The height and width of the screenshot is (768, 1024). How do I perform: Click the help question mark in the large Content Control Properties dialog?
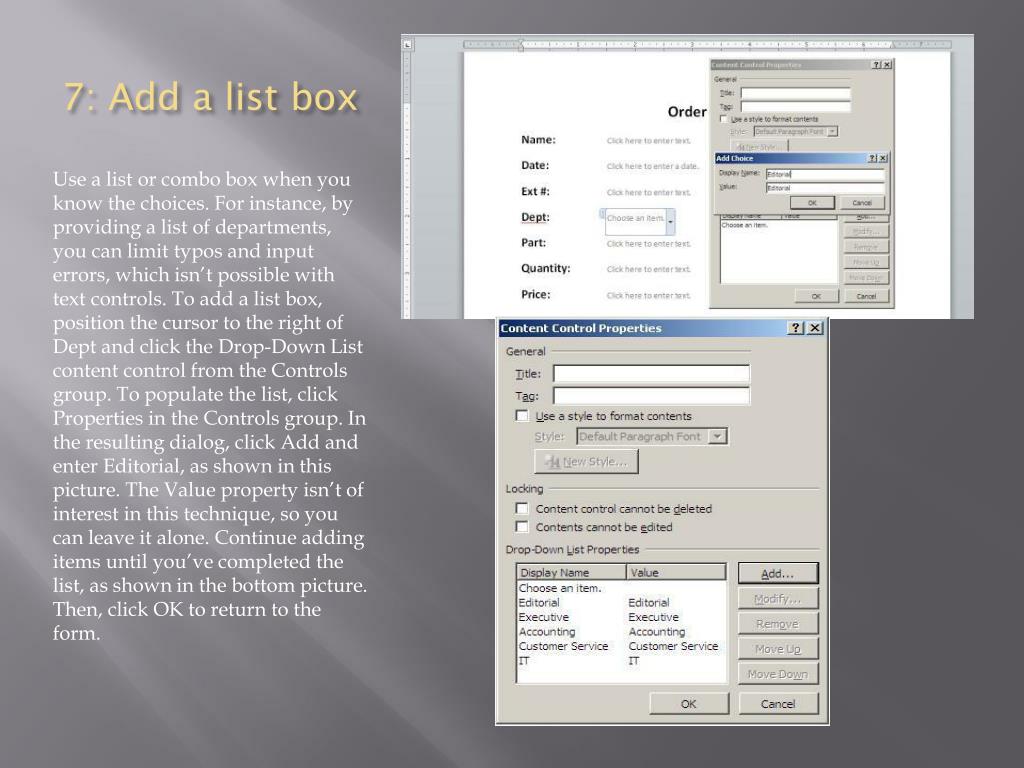pos(795,328)
